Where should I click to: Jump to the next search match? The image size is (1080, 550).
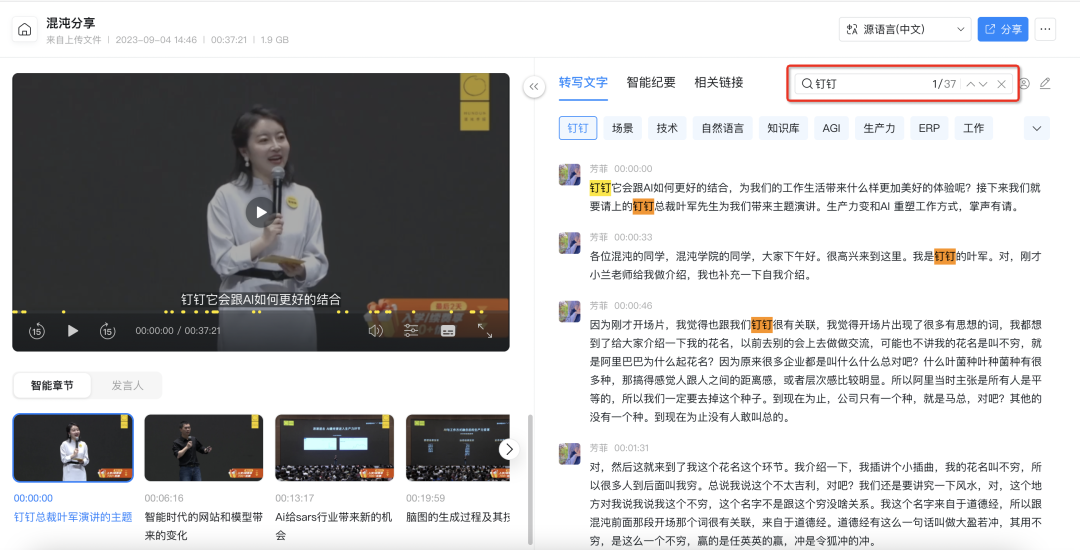(x=983, y=84)
